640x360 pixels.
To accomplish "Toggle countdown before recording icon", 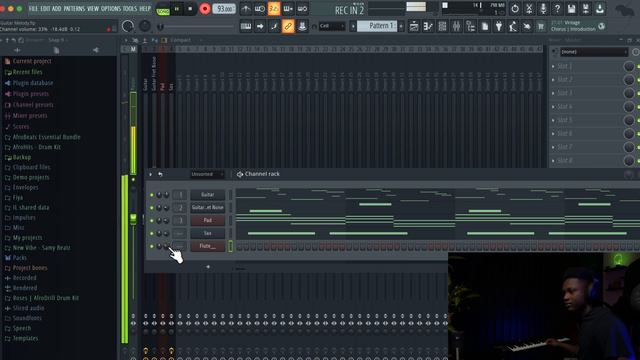I will pyautogui.click(x=274, y=9).
